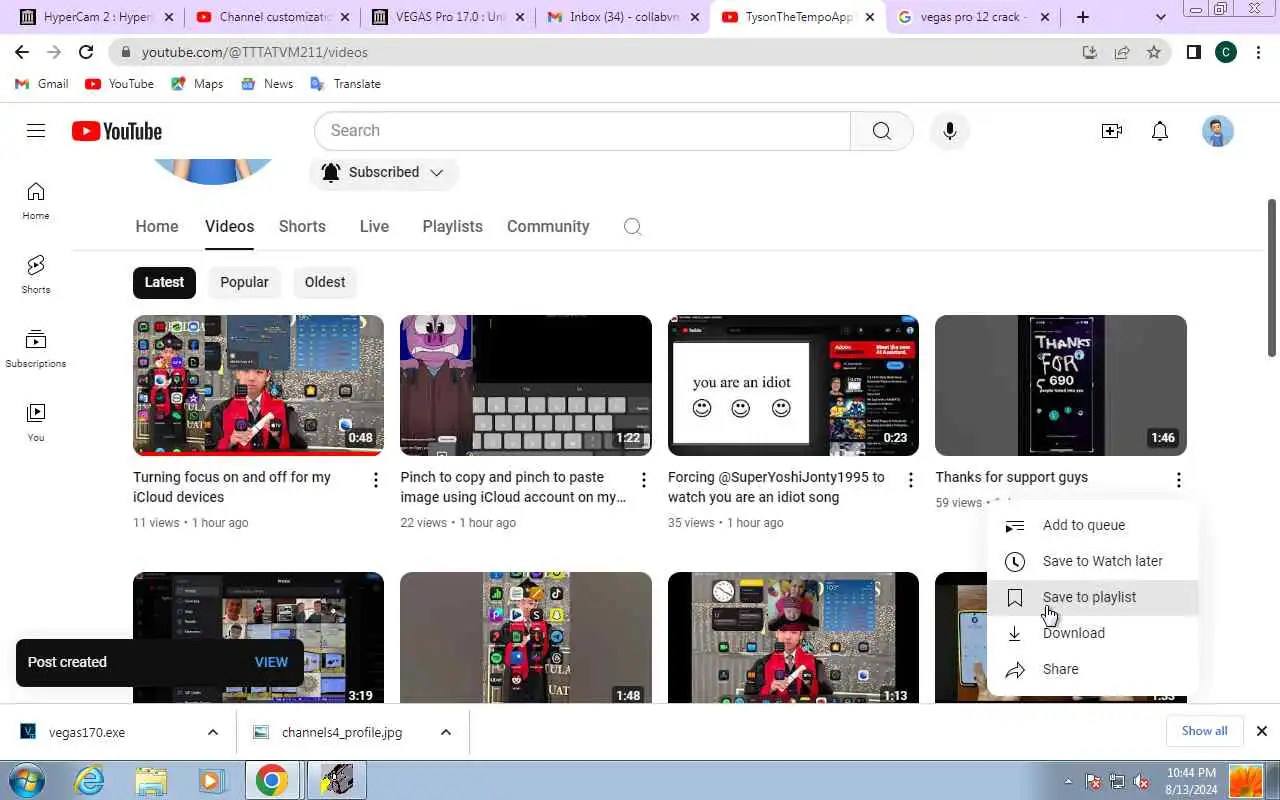Expand the Subscribed notification dropdown
The height and width of the screenshot is (800, 1280).
[x=384, y=172]
